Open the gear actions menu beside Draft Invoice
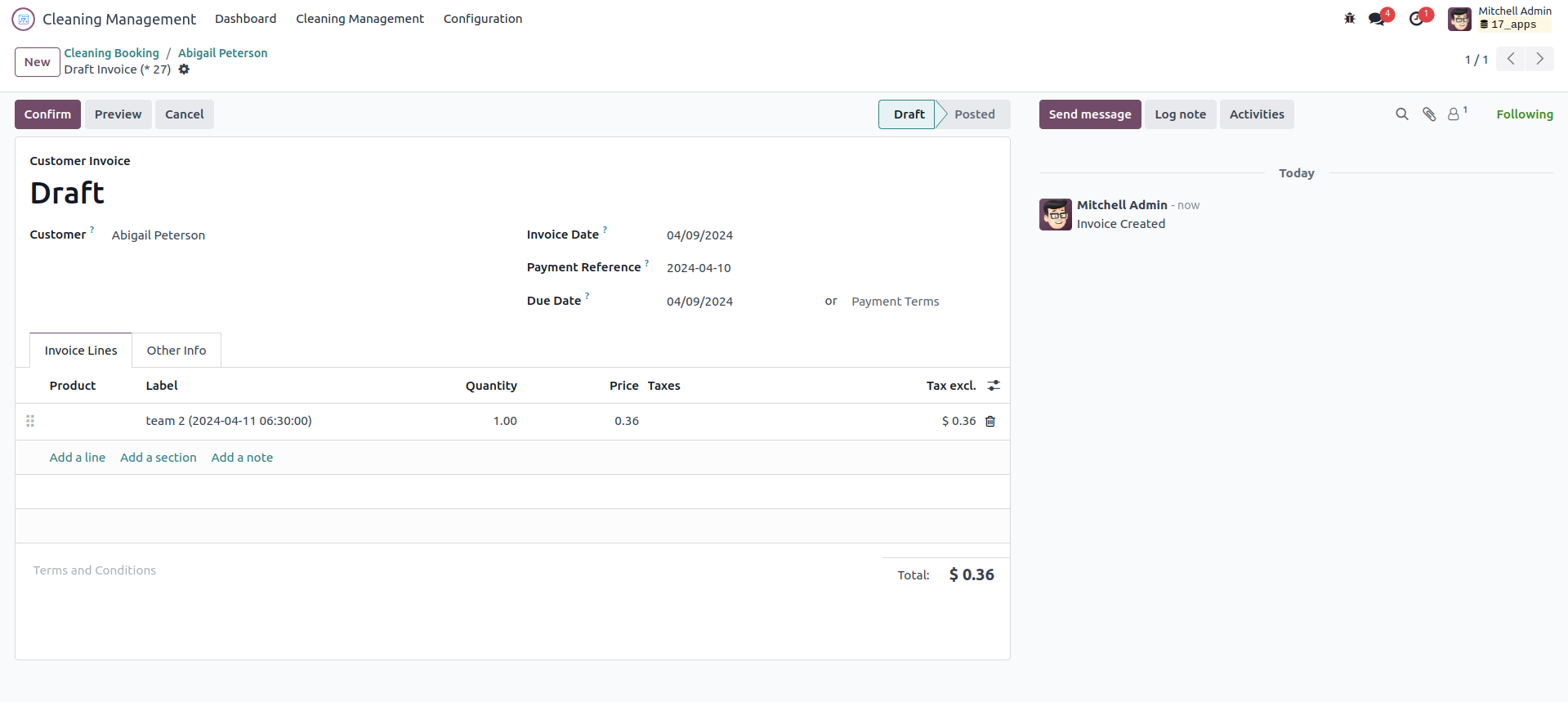The width and height of the screenshot is (1568, 702). click(x=184, y=69)
